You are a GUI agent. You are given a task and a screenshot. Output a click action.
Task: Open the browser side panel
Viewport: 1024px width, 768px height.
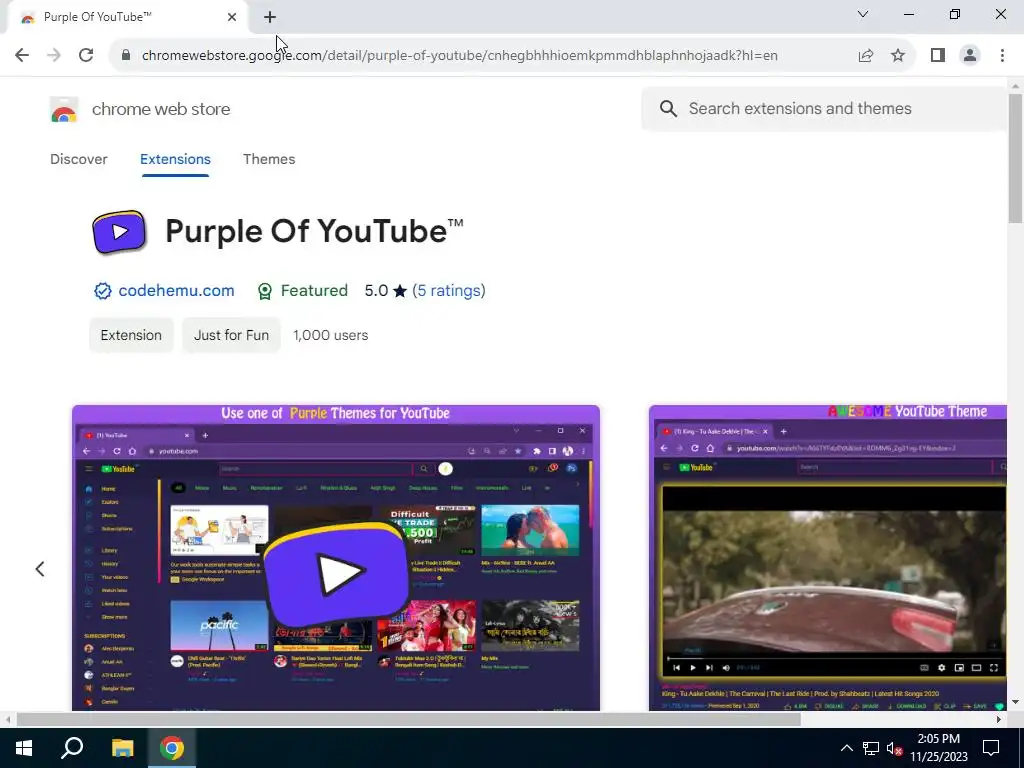coord(938,56)
